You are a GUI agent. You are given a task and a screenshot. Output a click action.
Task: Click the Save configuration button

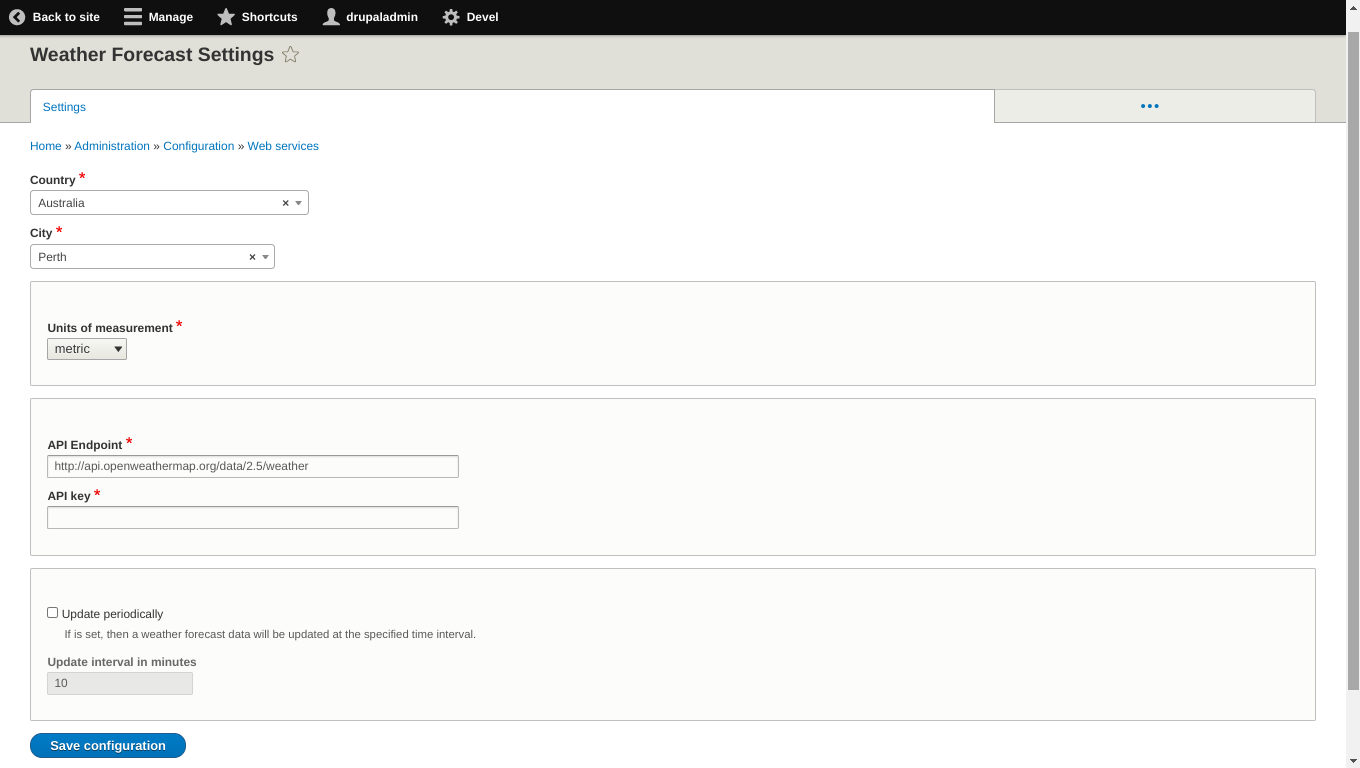(x=107, y=745)
